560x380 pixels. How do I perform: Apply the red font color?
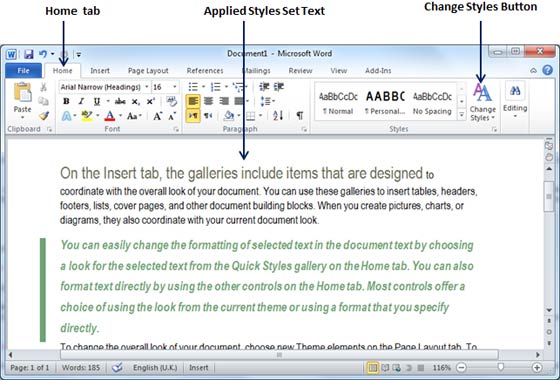[110, 116]
